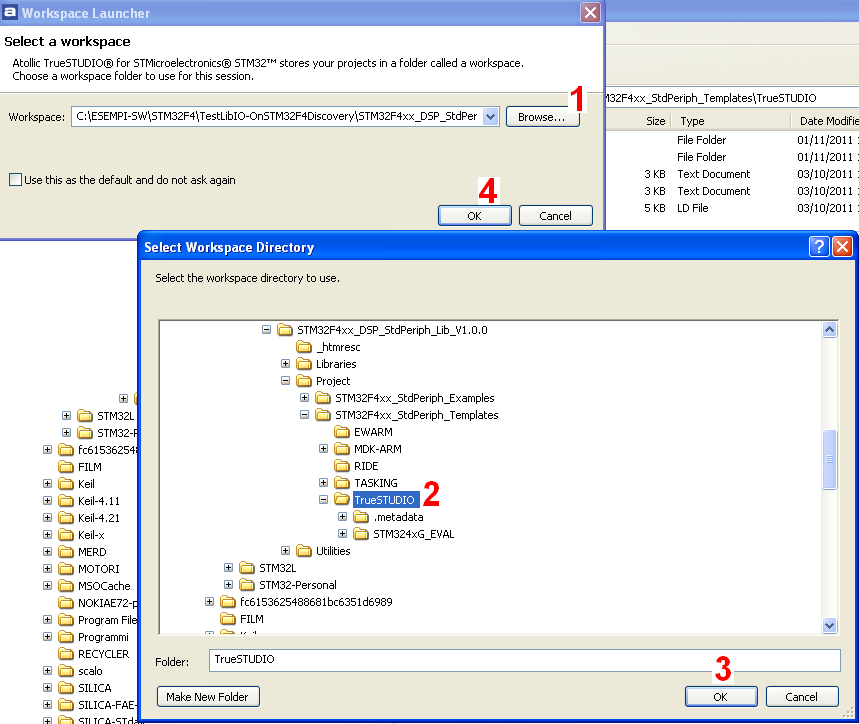Select the STM324xG_EVAL folder icon
The width and height of the screenshot is (859, 724).
[361, 533]
